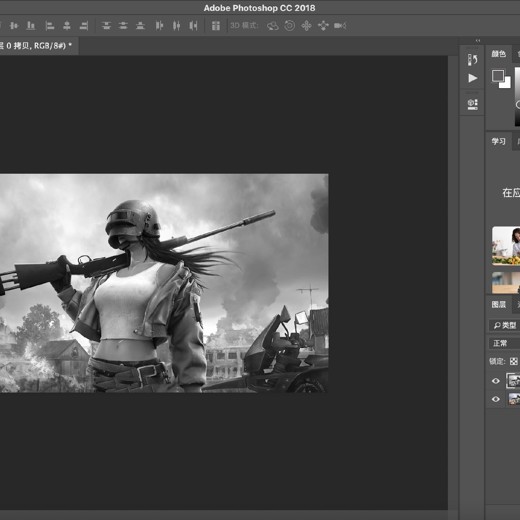Hide the top layer via eye icon

tap(496, 381)
